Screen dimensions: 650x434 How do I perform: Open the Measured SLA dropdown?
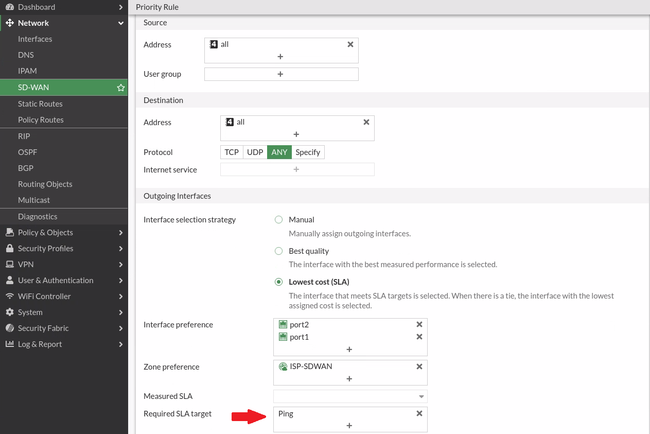coord(350,396)
